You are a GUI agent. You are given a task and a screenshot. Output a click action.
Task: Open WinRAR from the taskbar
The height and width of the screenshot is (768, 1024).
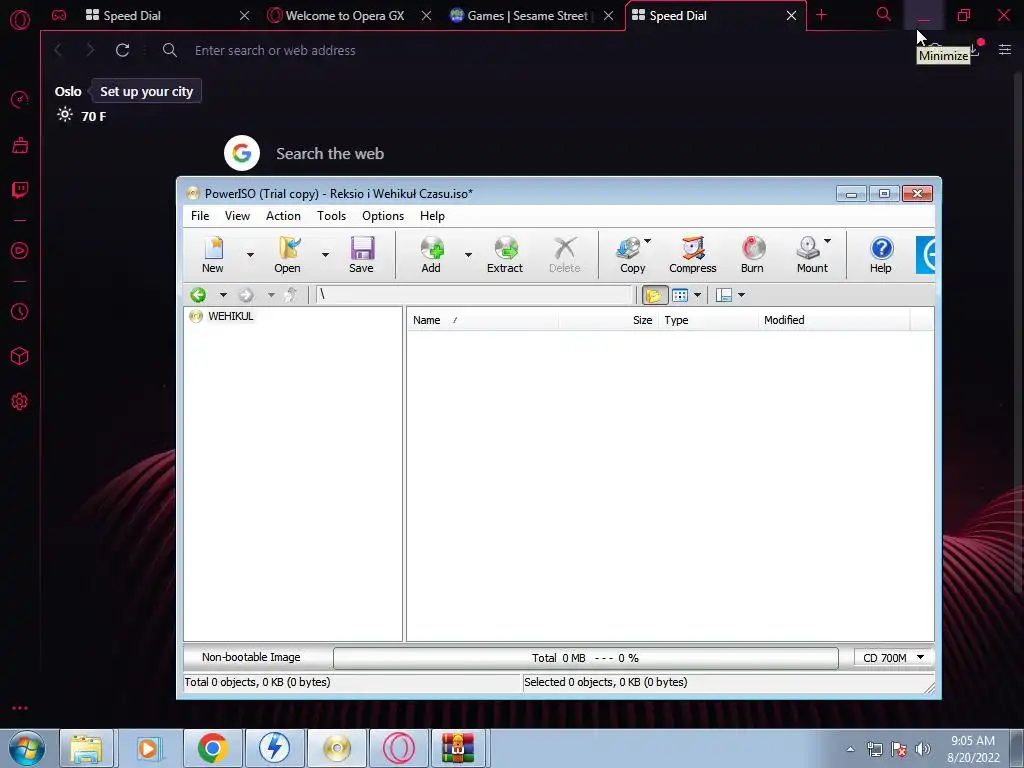coord(458,748)
